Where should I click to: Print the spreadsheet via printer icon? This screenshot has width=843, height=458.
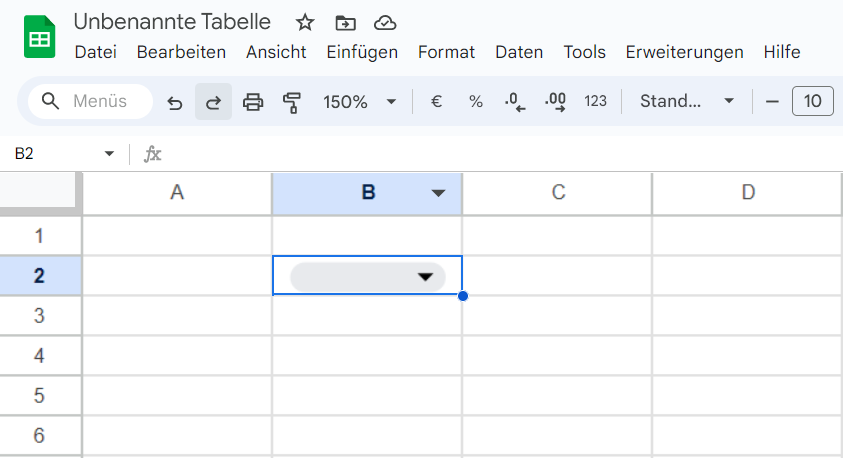pos(253,102)
